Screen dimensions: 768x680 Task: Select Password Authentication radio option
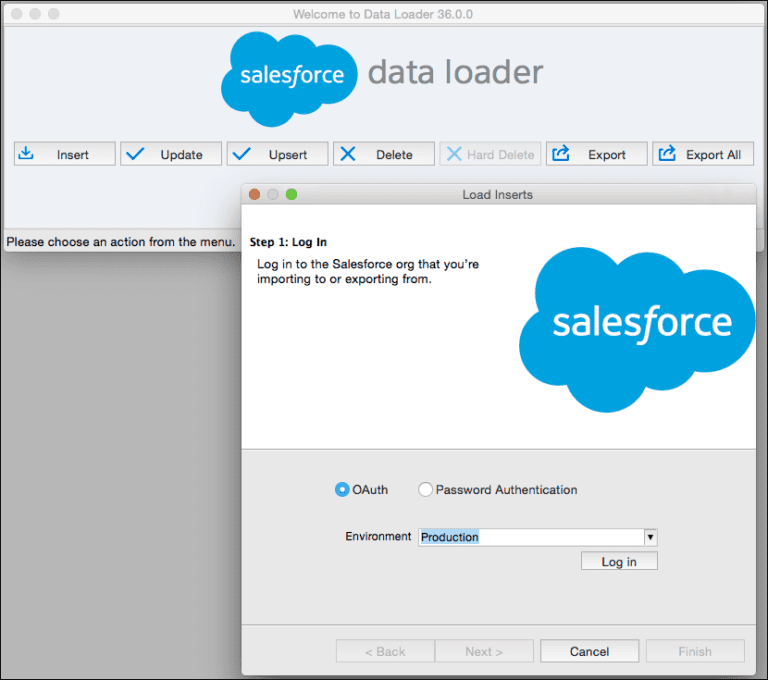coord(425,489)
